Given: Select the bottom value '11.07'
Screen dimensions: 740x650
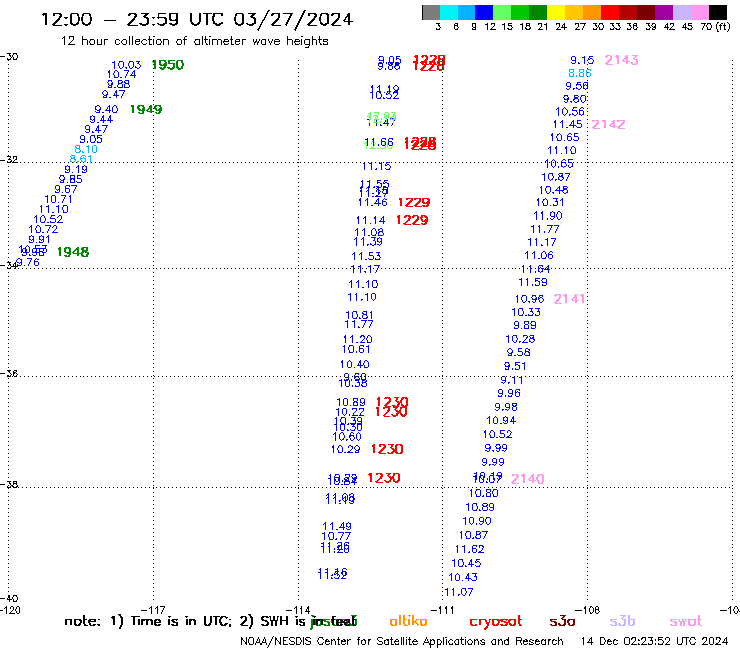Looking at the screenshot, I should point(459,591).
